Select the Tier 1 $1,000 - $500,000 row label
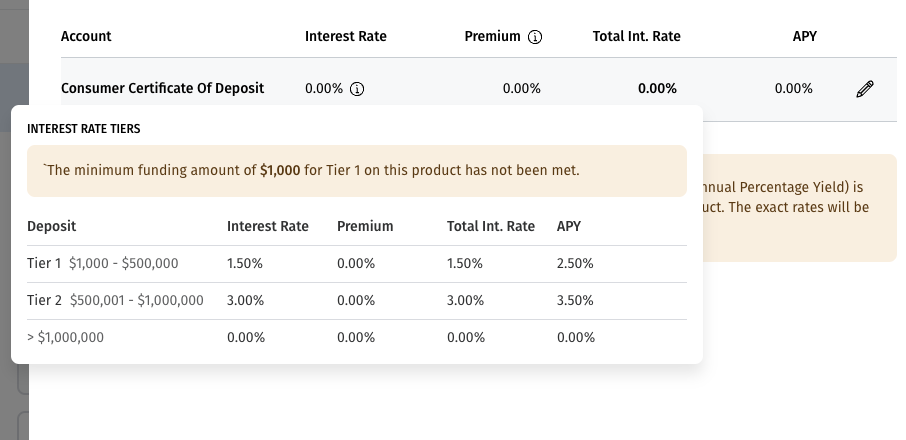Screen dimensions: 906x440 (x=103, y=264)
